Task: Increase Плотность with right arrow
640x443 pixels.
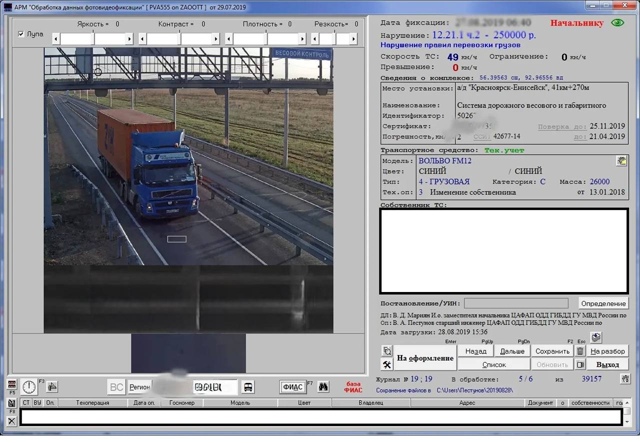Action: point(302,39)
